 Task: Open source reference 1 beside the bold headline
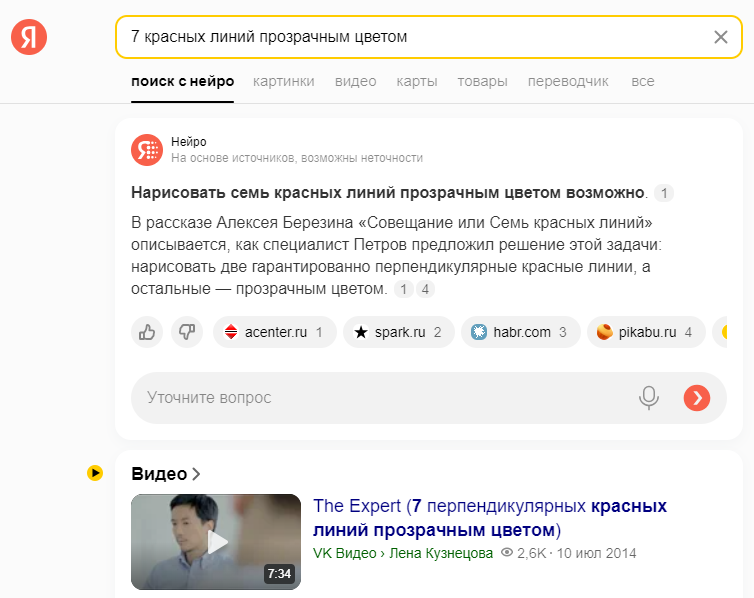tap(664, 193)
